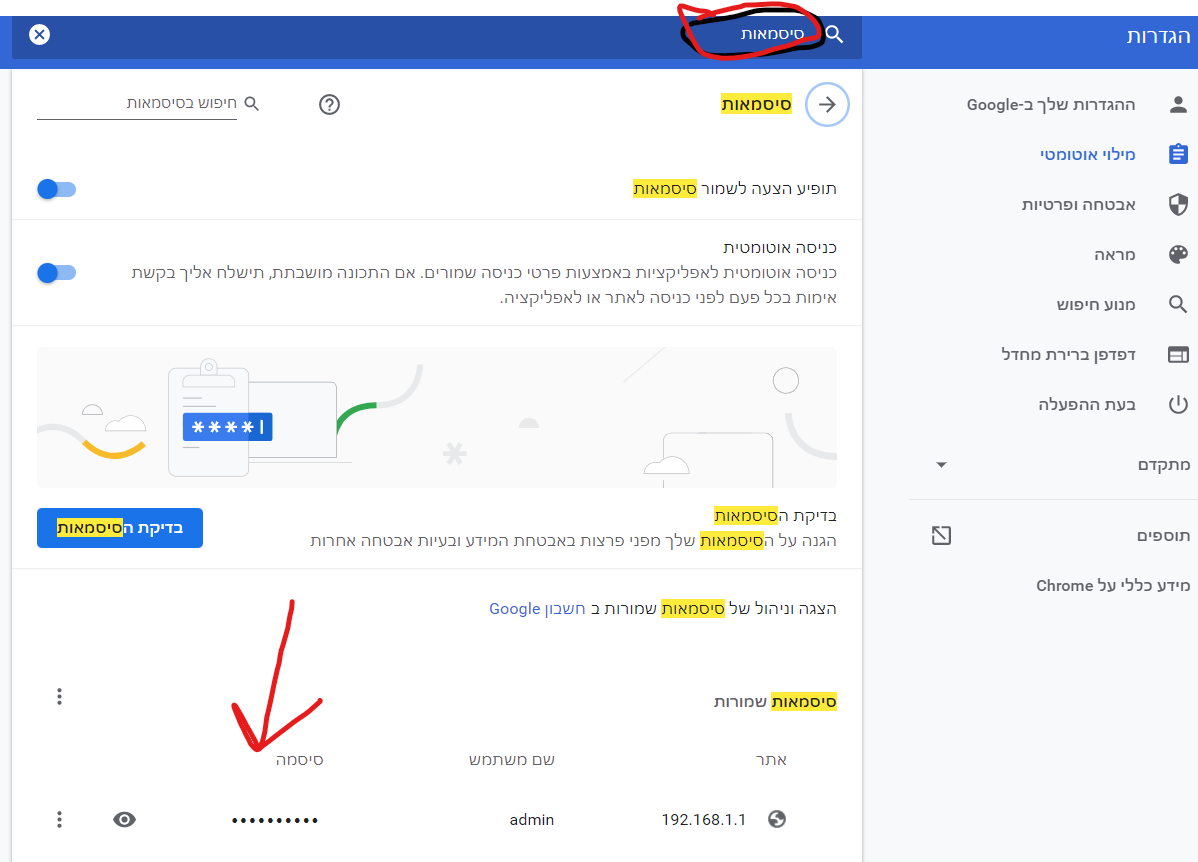1198x862 pixels.
Task: Click the blue בדיקת הסיסמאות button
Action: click(120, 528)
